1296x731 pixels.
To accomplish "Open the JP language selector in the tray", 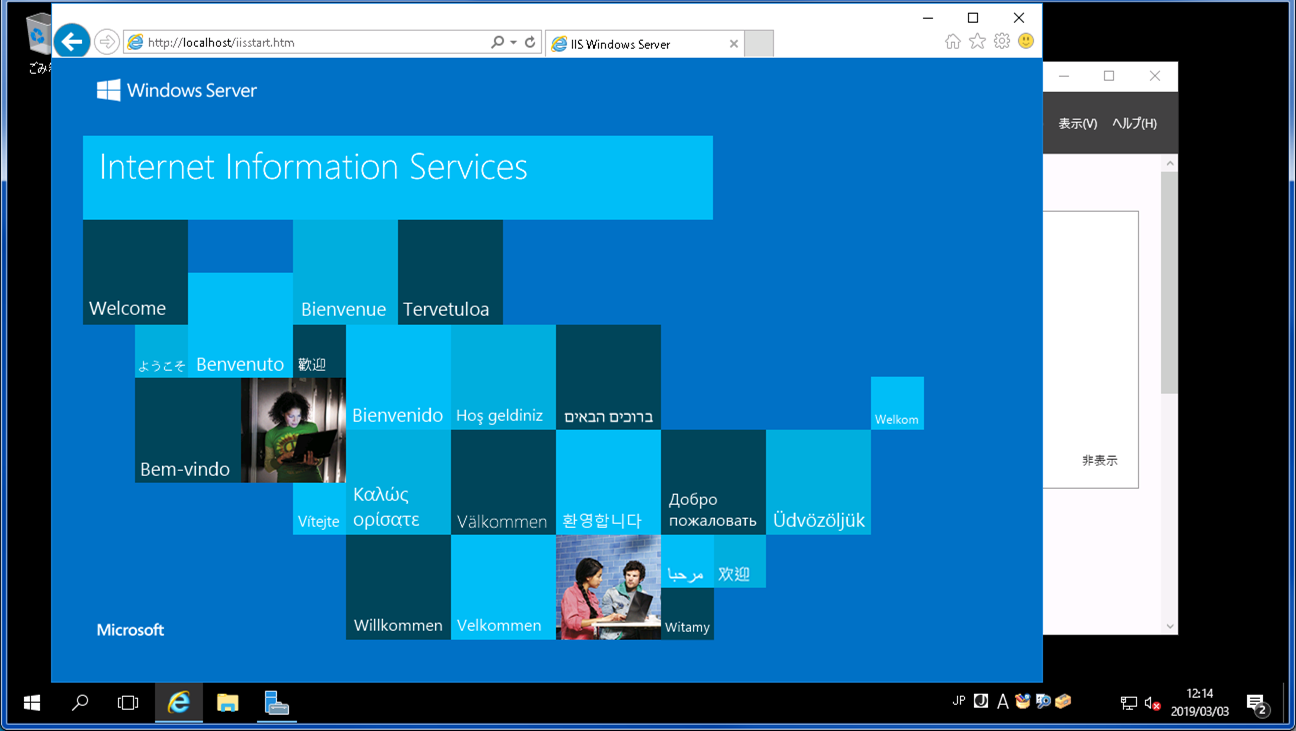I will pyautogui.click(x=959, y=702).
